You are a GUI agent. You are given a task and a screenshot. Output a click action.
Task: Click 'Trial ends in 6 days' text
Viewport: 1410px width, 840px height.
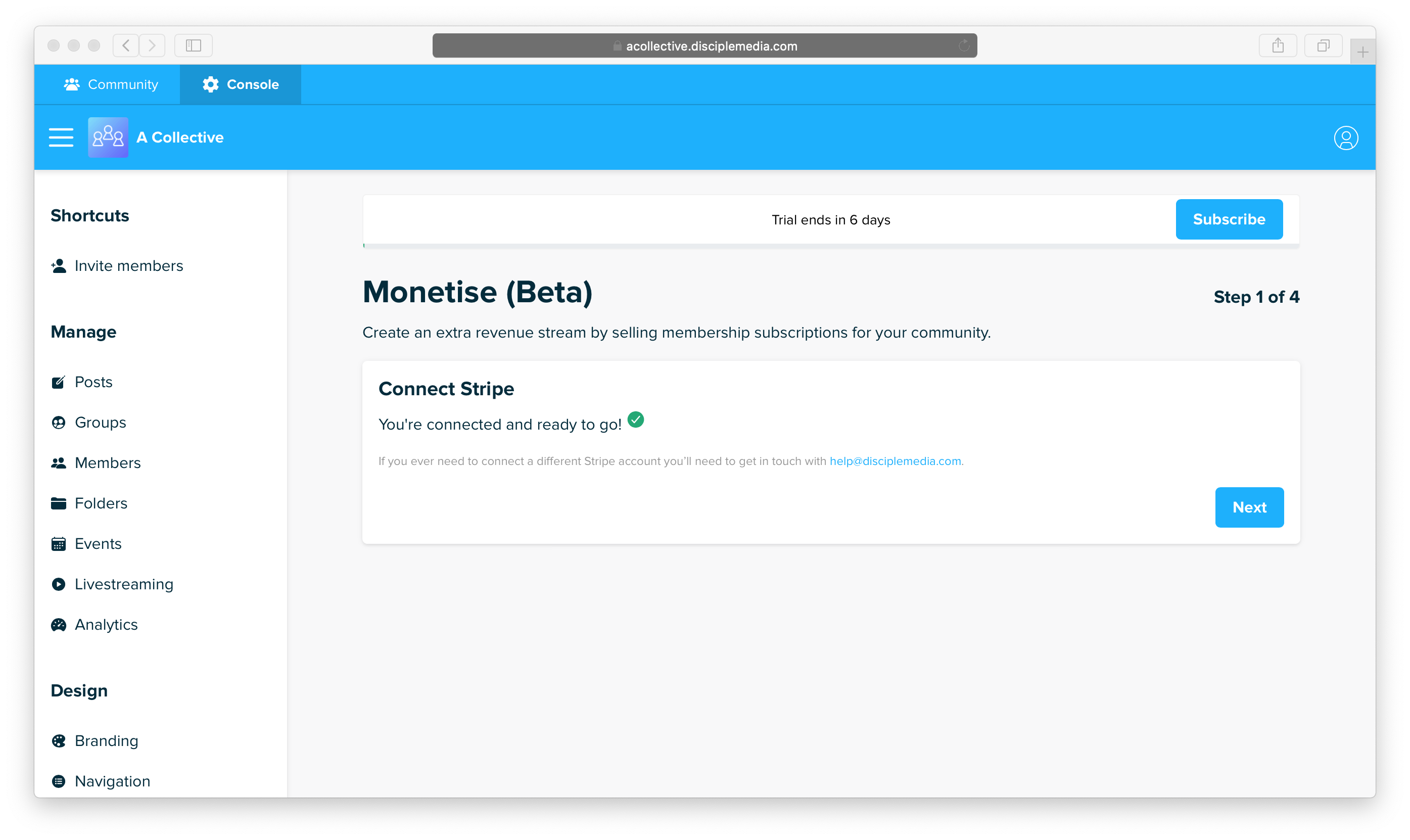831,220
